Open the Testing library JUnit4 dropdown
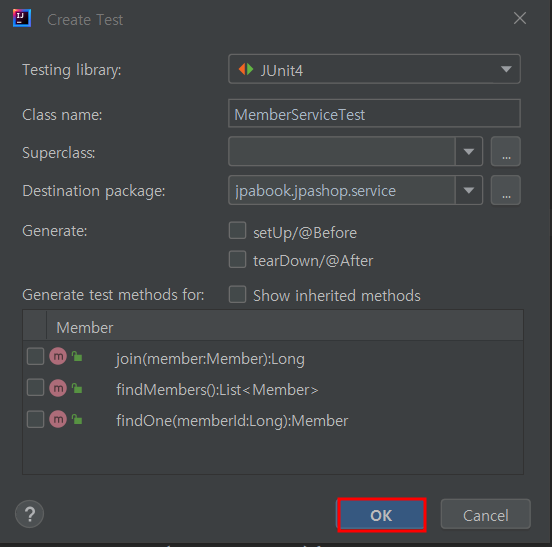 [x=374, y=69]
